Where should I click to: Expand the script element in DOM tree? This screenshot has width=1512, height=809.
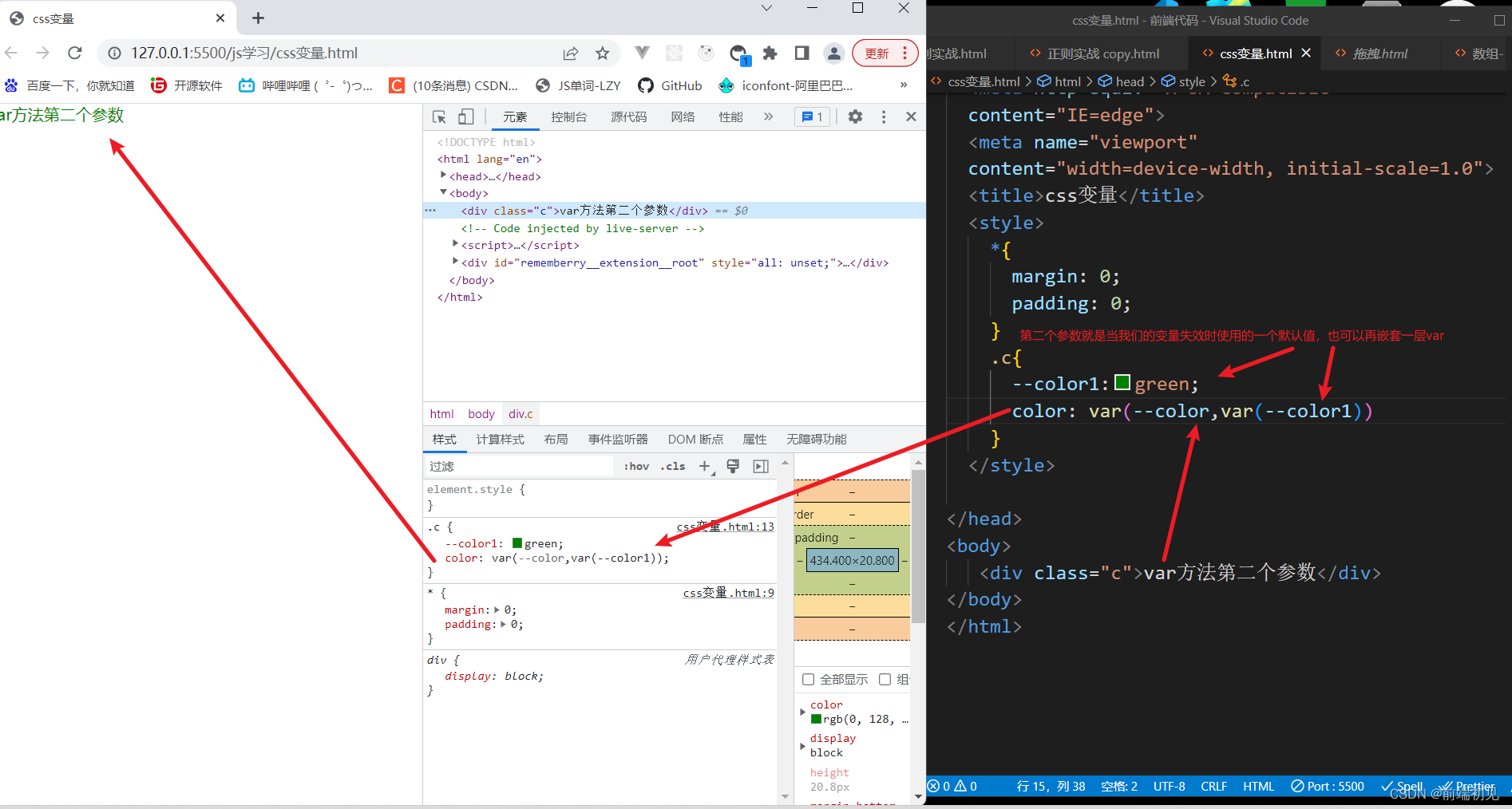(455, 243)
